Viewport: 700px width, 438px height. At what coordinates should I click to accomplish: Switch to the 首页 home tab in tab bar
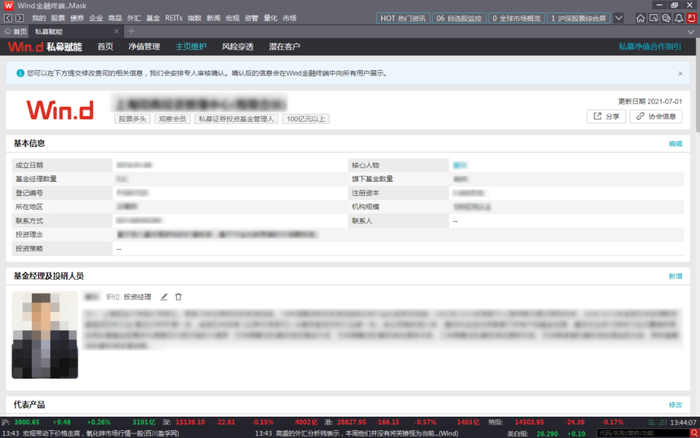click(16, 31)
